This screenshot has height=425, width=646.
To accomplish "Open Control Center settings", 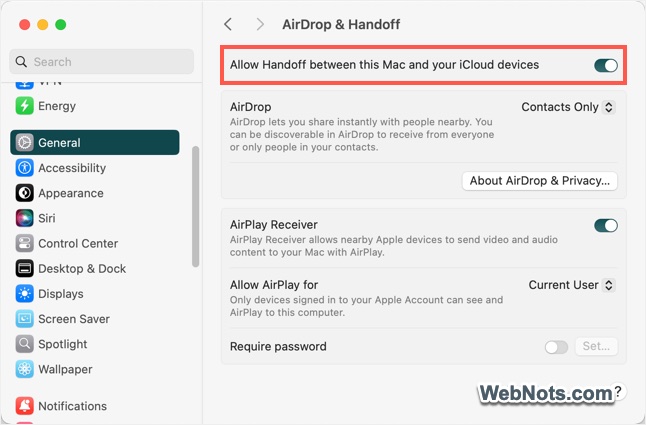I will point(95,243).
